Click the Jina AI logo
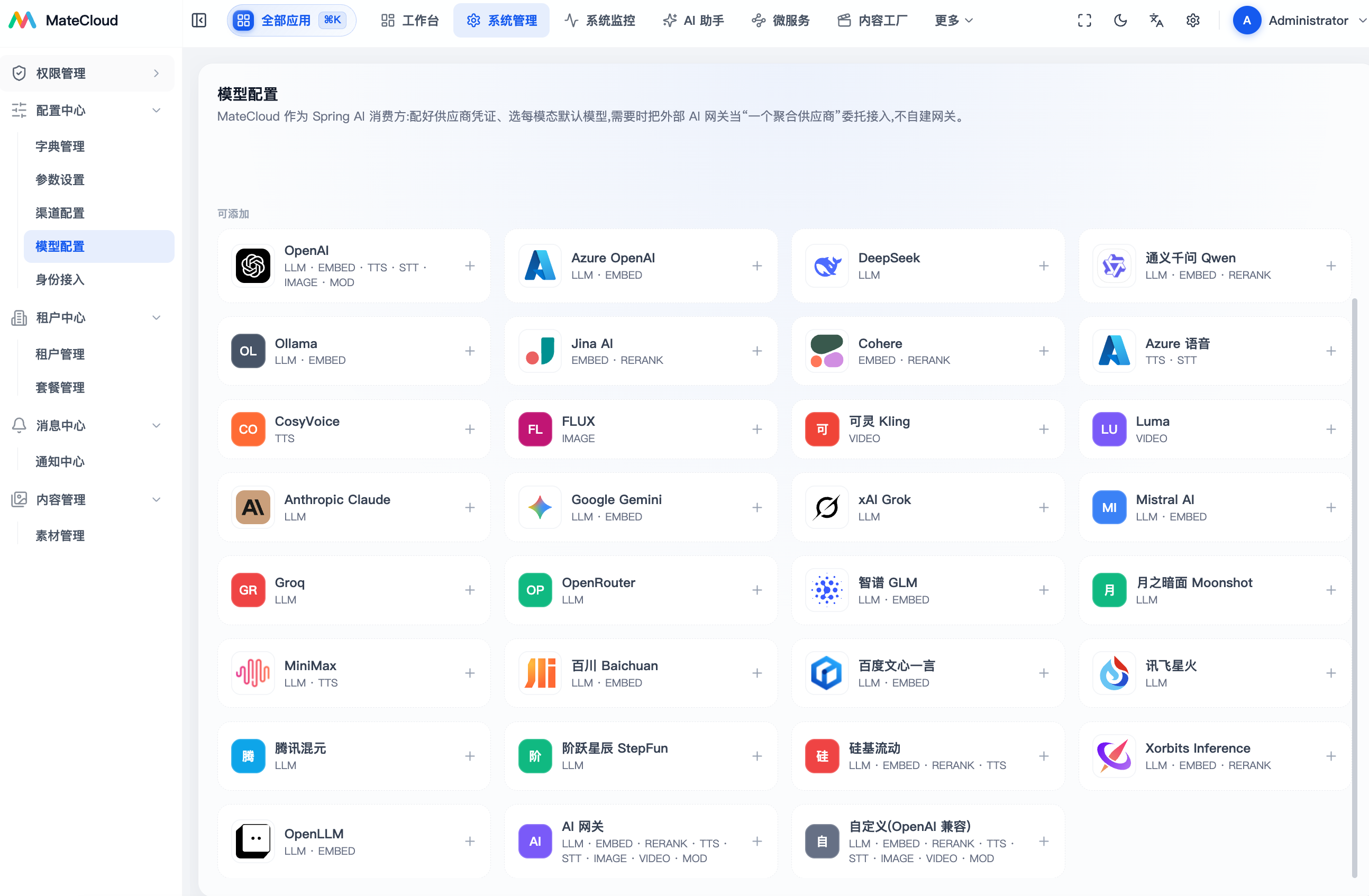1369x896 pixels. pyautogui.click(x=540, y=351)
